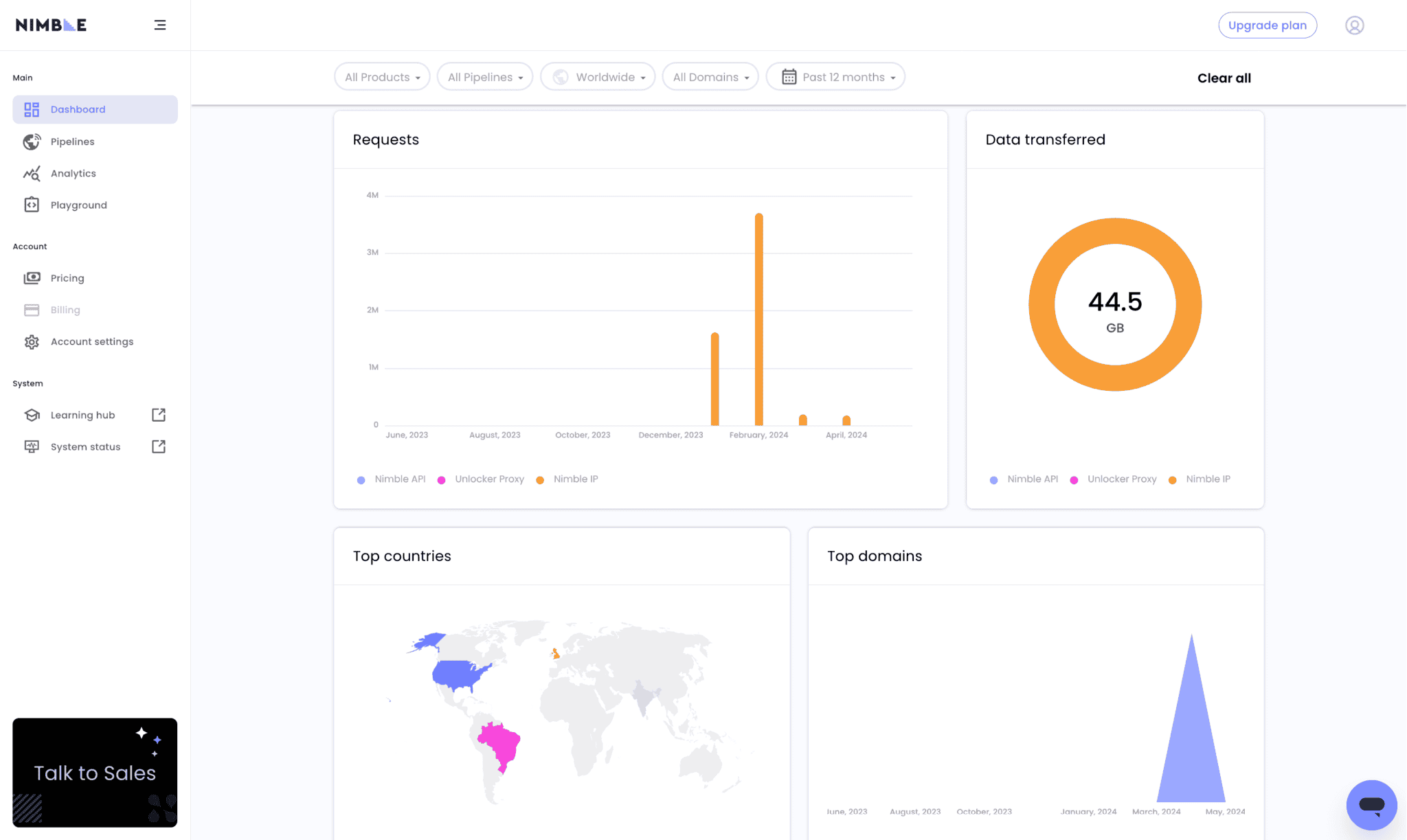The width and height of the screenshot is (1407, 840).
Task: Click the Upgrade plan button
Action: [x=1268, y=25]
